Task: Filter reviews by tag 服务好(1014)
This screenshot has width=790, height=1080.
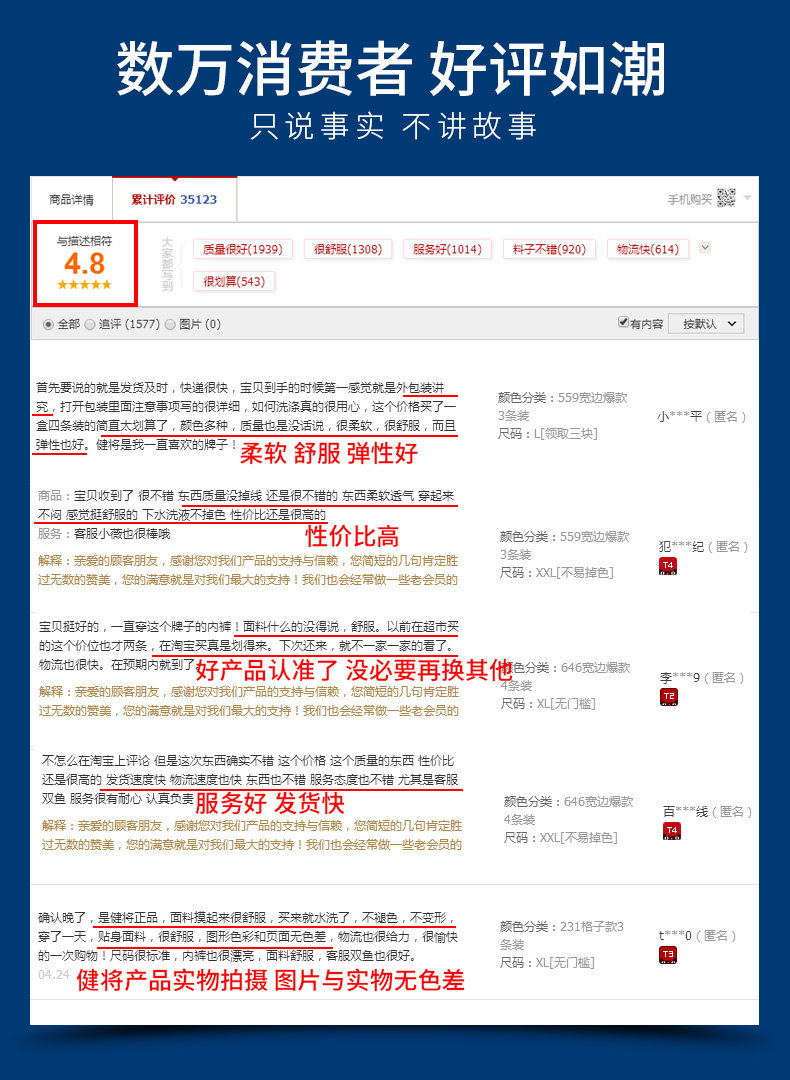Action: pyautogui.click(x=447, y=249)
